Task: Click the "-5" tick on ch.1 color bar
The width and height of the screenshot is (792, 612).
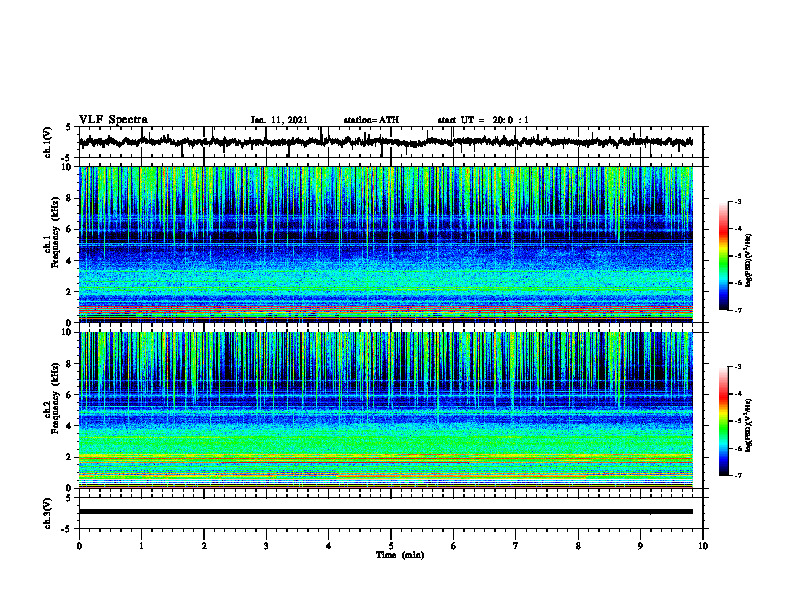Action: (738, 256)
